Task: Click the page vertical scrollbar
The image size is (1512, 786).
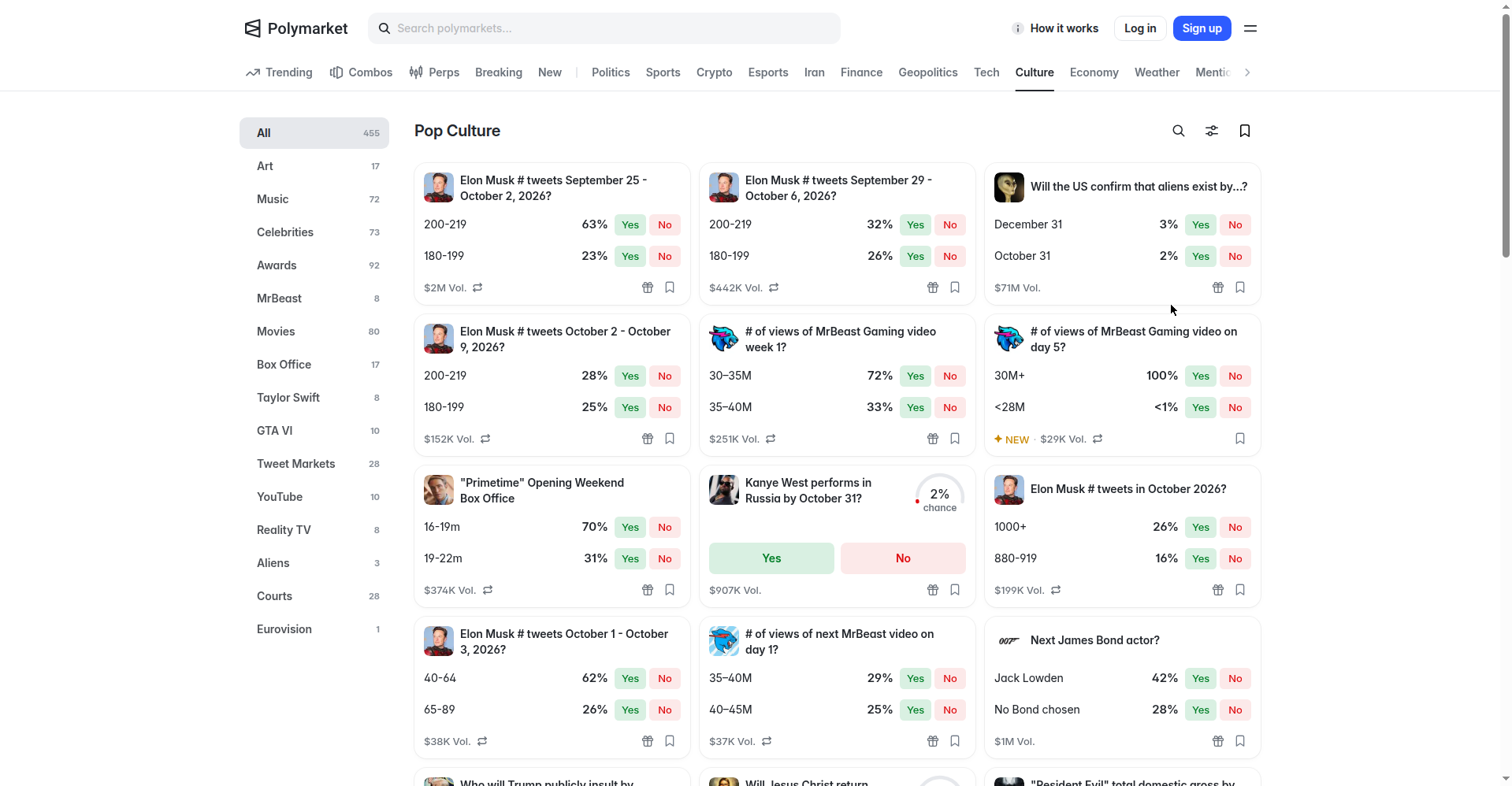Action: click(1506, 135)
